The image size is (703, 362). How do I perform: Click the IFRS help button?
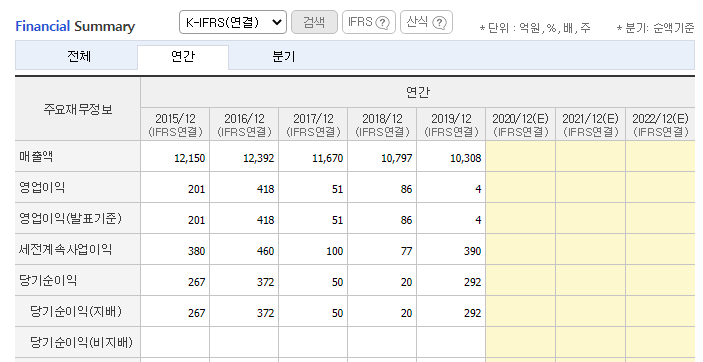369,22
